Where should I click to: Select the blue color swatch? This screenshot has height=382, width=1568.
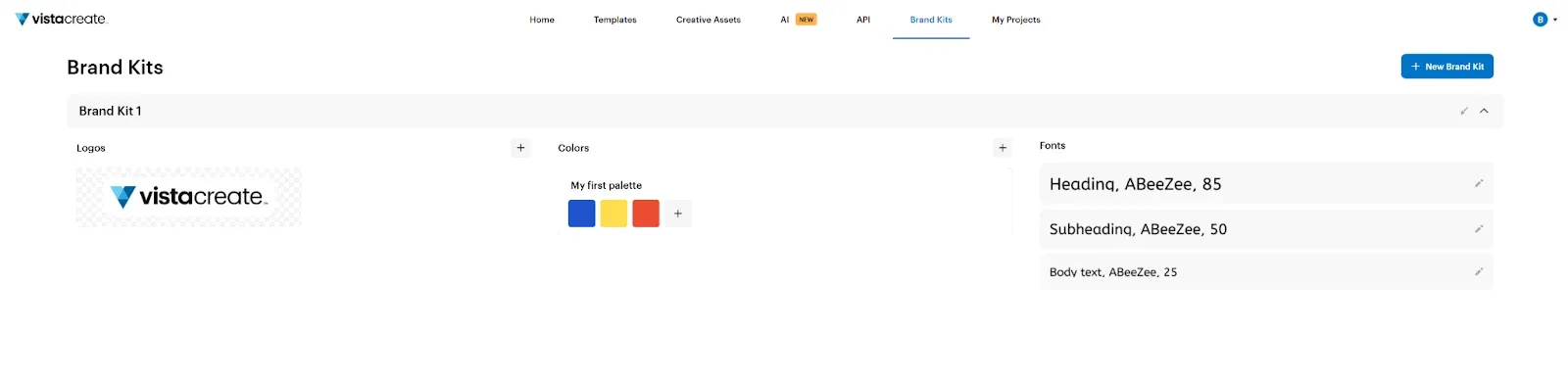581,214
